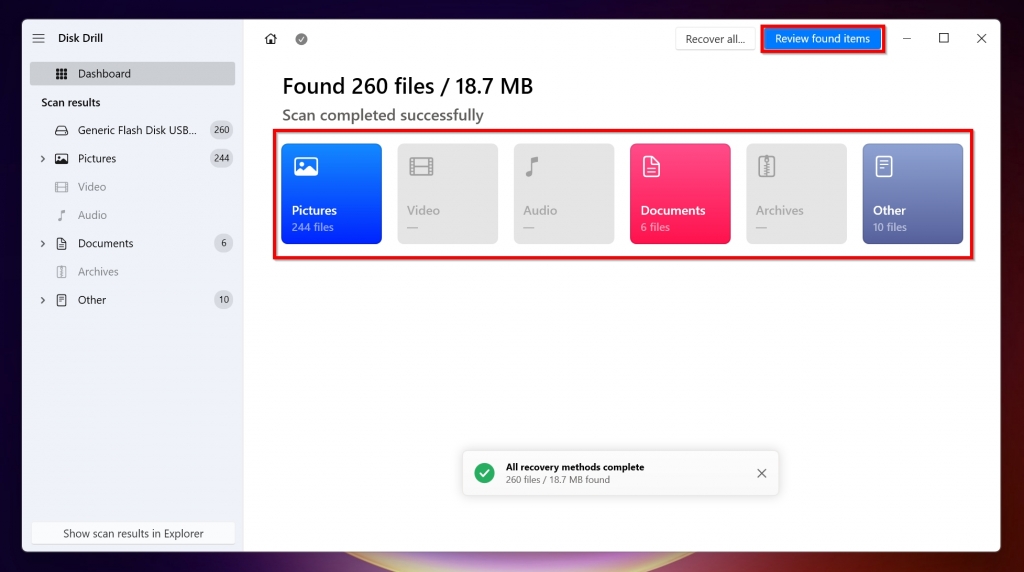Click the Recover all button
This screenshot has height=572, width=1024.
click(714, 39)
